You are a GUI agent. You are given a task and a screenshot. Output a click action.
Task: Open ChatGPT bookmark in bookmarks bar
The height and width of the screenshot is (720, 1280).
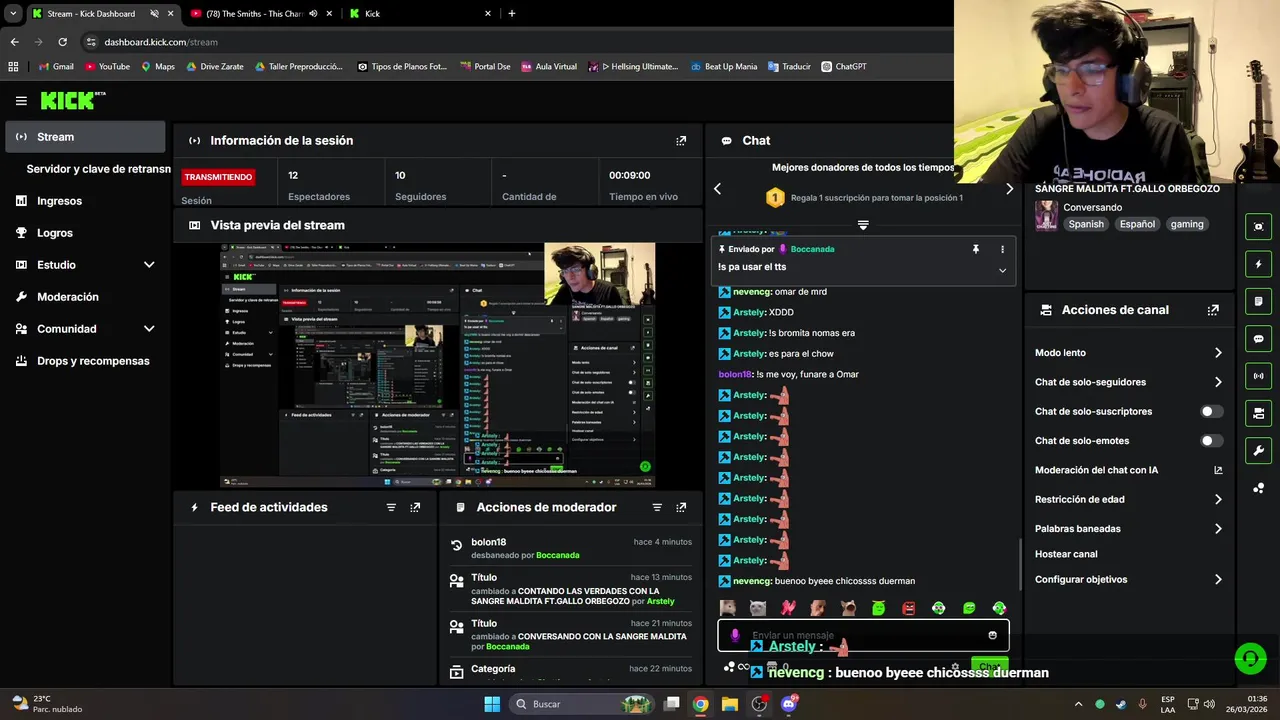(843, 67)
